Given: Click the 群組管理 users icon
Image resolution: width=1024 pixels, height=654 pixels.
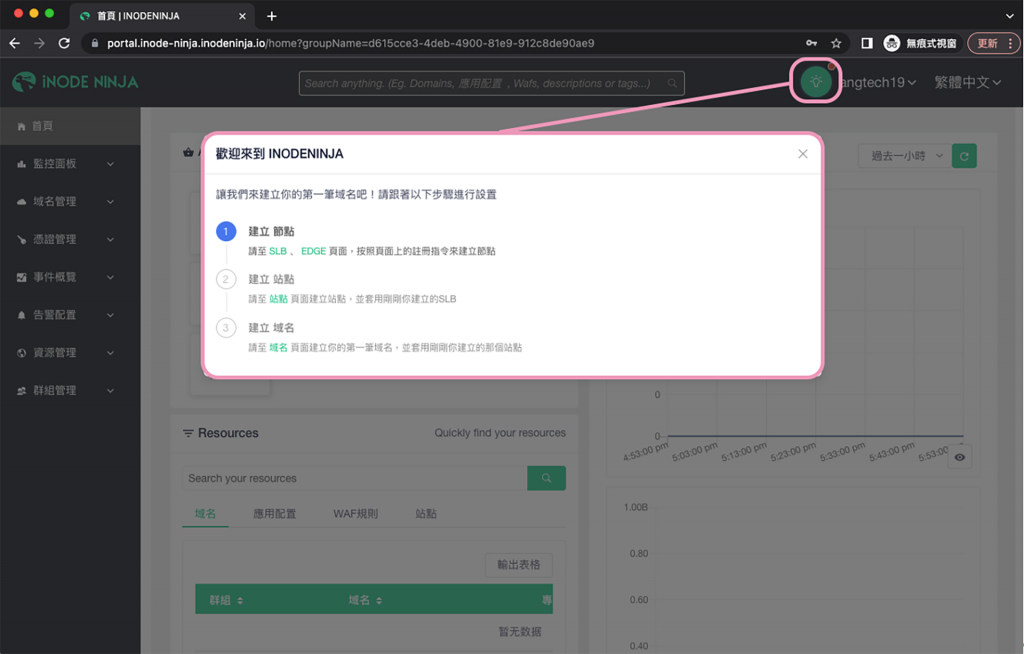Looking at the screenshot, I should coord(21,391).
